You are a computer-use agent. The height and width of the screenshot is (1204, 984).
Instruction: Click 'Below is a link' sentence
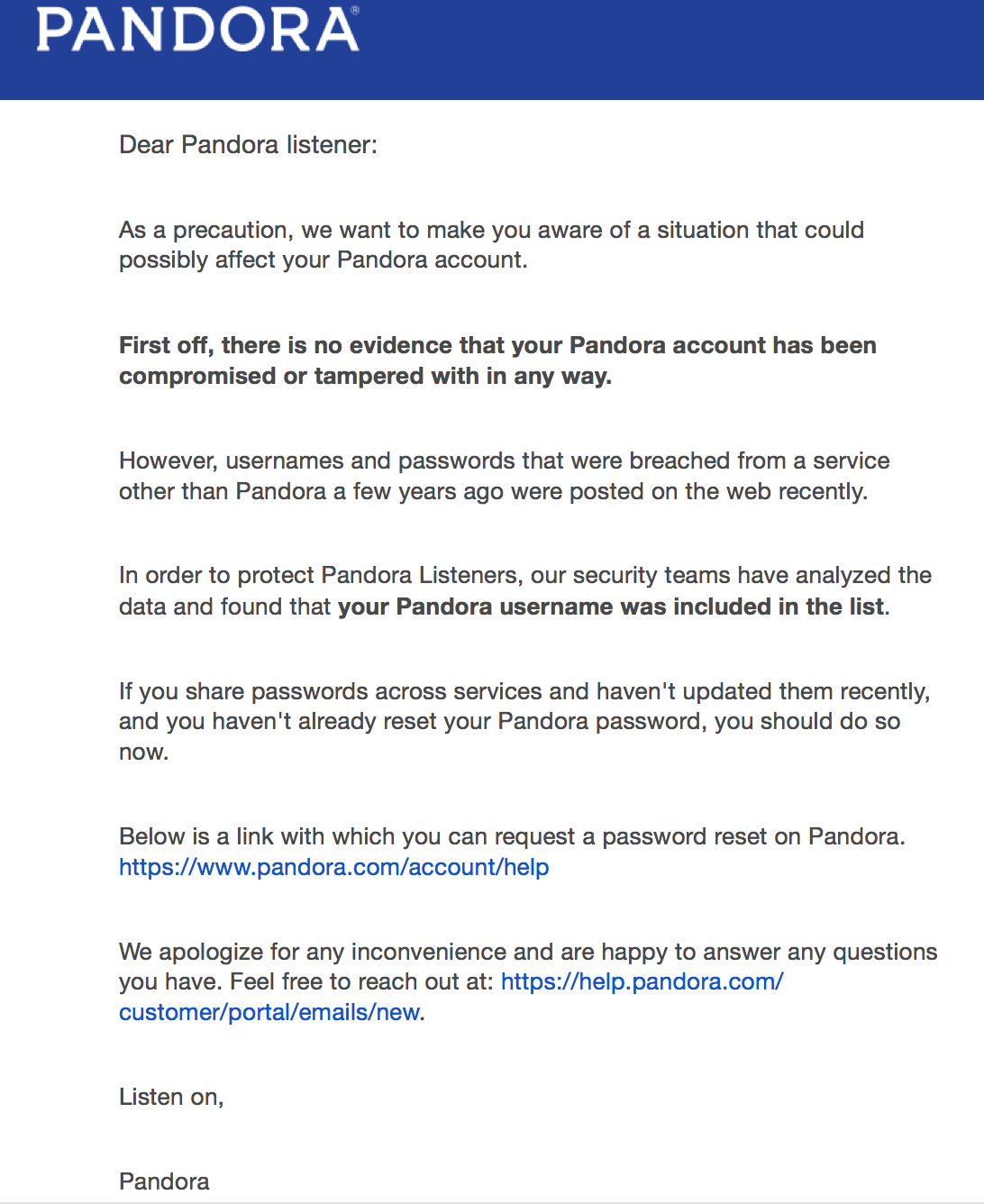(511, 836)
